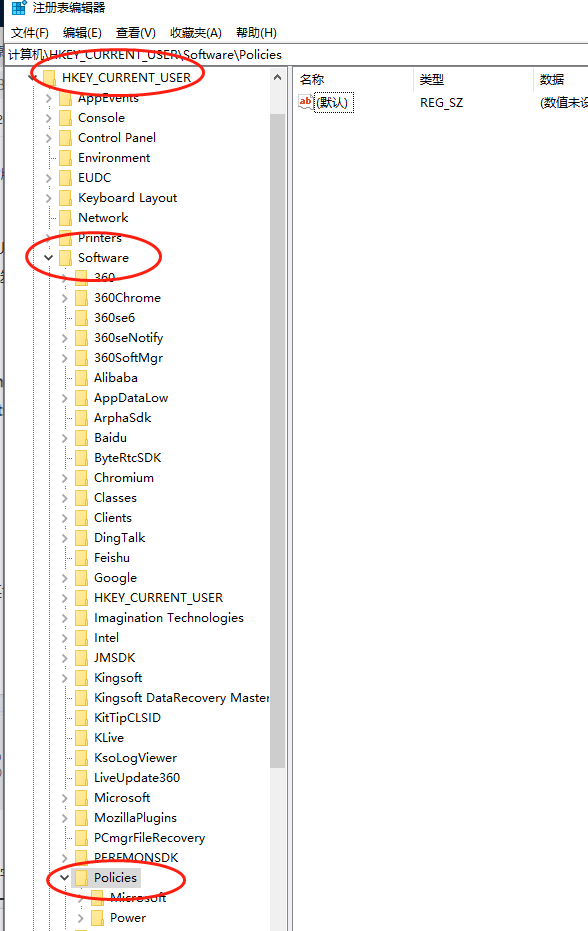Screen dimensions: 588x931
Task: Click the tree scrollbar up arrow
Action: click(x=277, y=78)
